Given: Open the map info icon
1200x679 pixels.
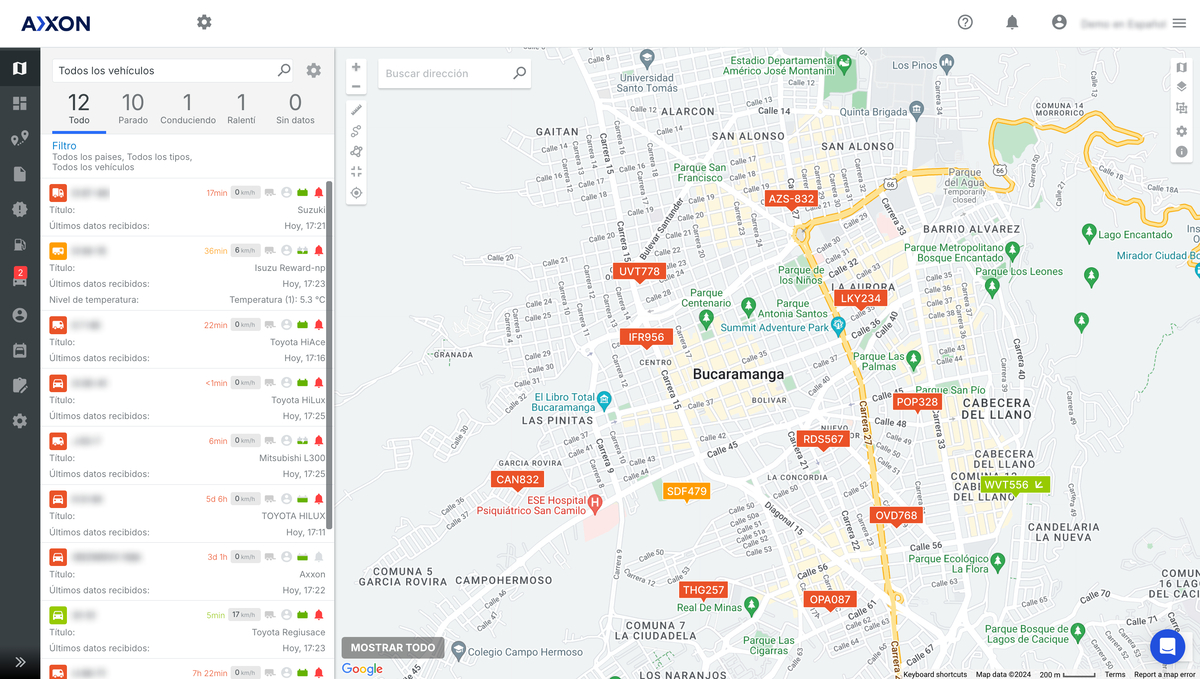Looking at the screenshot, I should tap(1181, 152).
